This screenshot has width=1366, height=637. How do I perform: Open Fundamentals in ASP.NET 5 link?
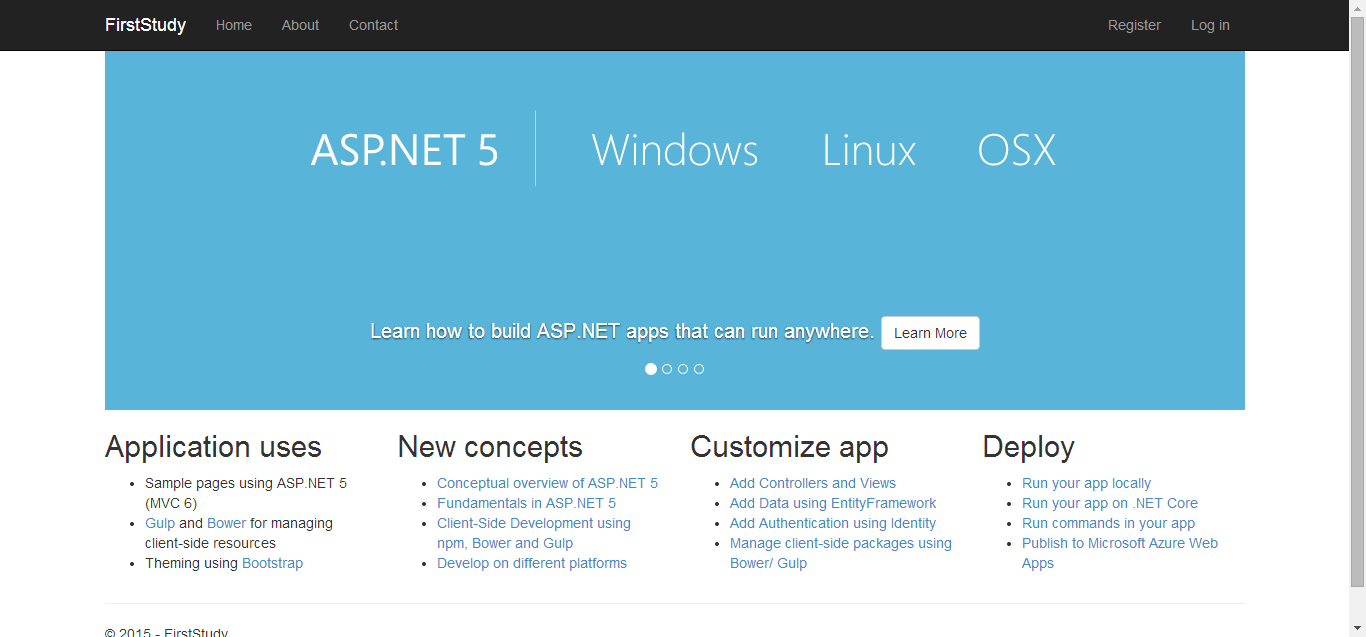point(526,503)
